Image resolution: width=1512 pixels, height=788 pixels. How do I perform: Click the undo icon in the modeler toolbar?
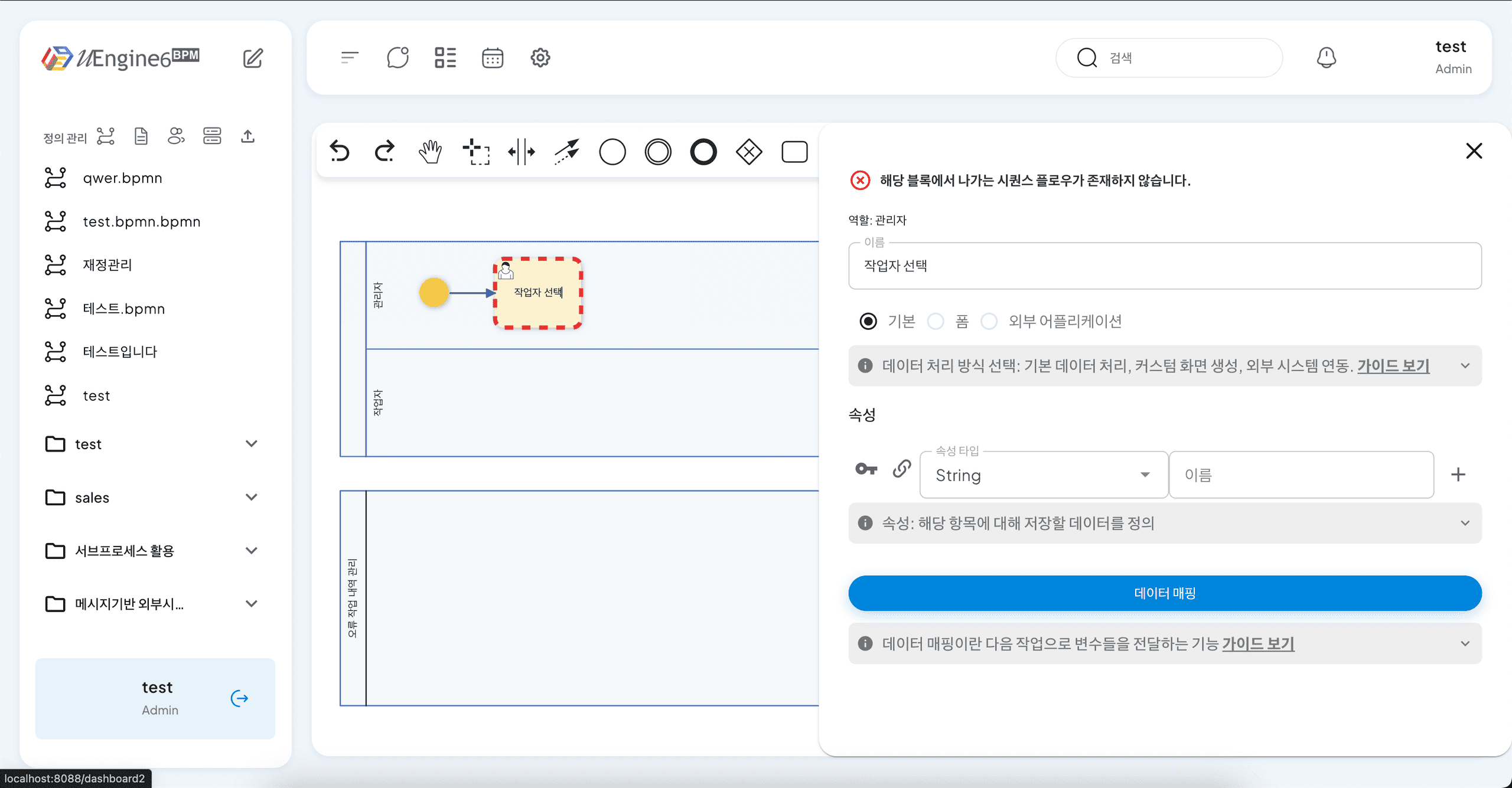pos(340,152)
